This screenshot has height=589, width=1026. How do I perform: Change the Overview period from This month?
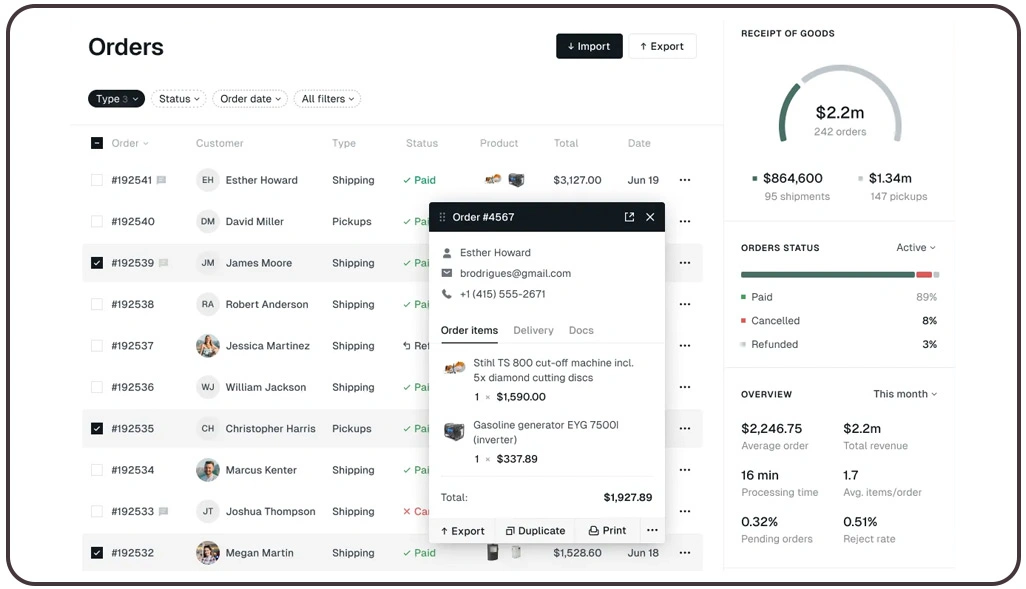(903, 394)
